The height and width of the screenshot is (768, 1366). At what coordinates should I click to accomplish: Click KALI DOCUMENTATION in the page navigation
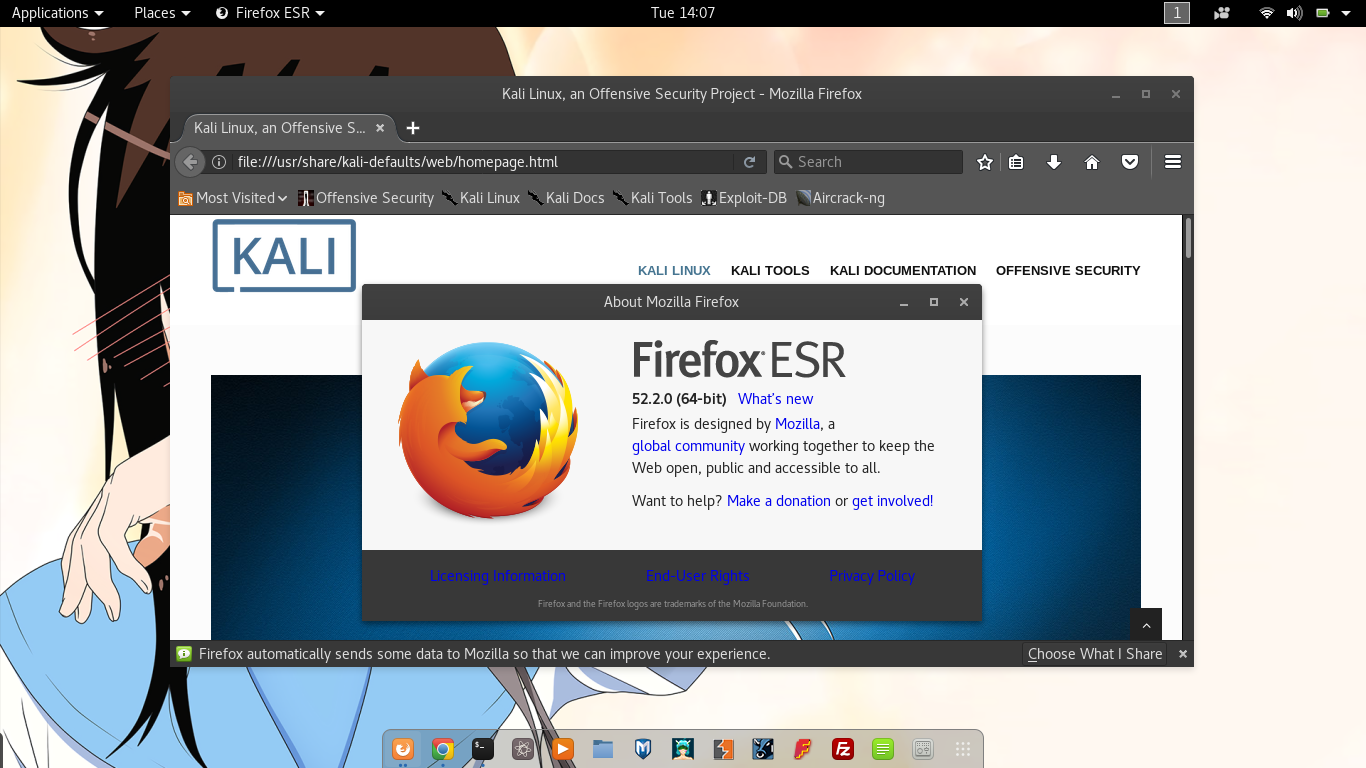(903, 271)
